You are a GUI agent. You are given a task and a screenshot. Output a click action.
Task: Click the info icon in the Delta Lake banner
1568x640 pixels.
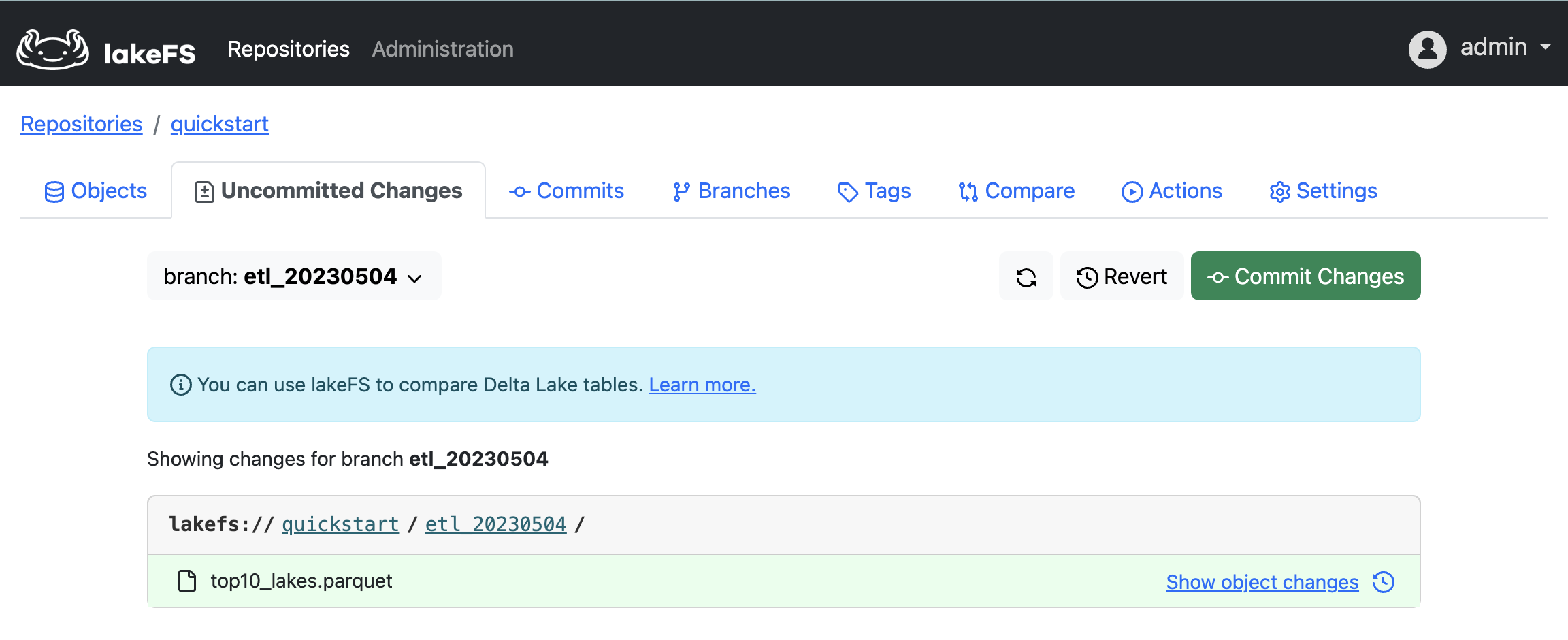(x=180, y=385)
